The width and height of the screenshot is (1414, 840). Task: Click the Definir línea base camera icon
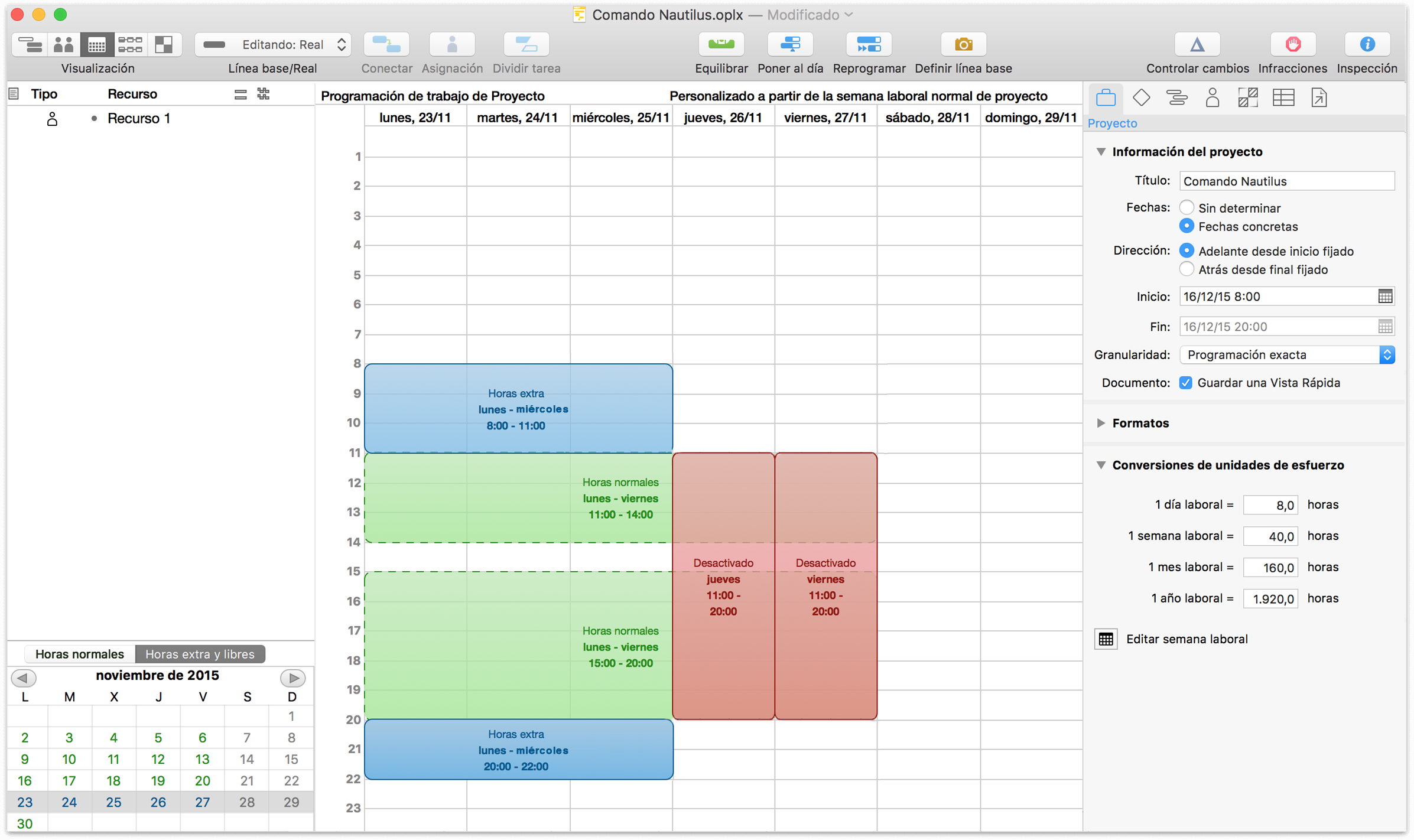[963, 45]
